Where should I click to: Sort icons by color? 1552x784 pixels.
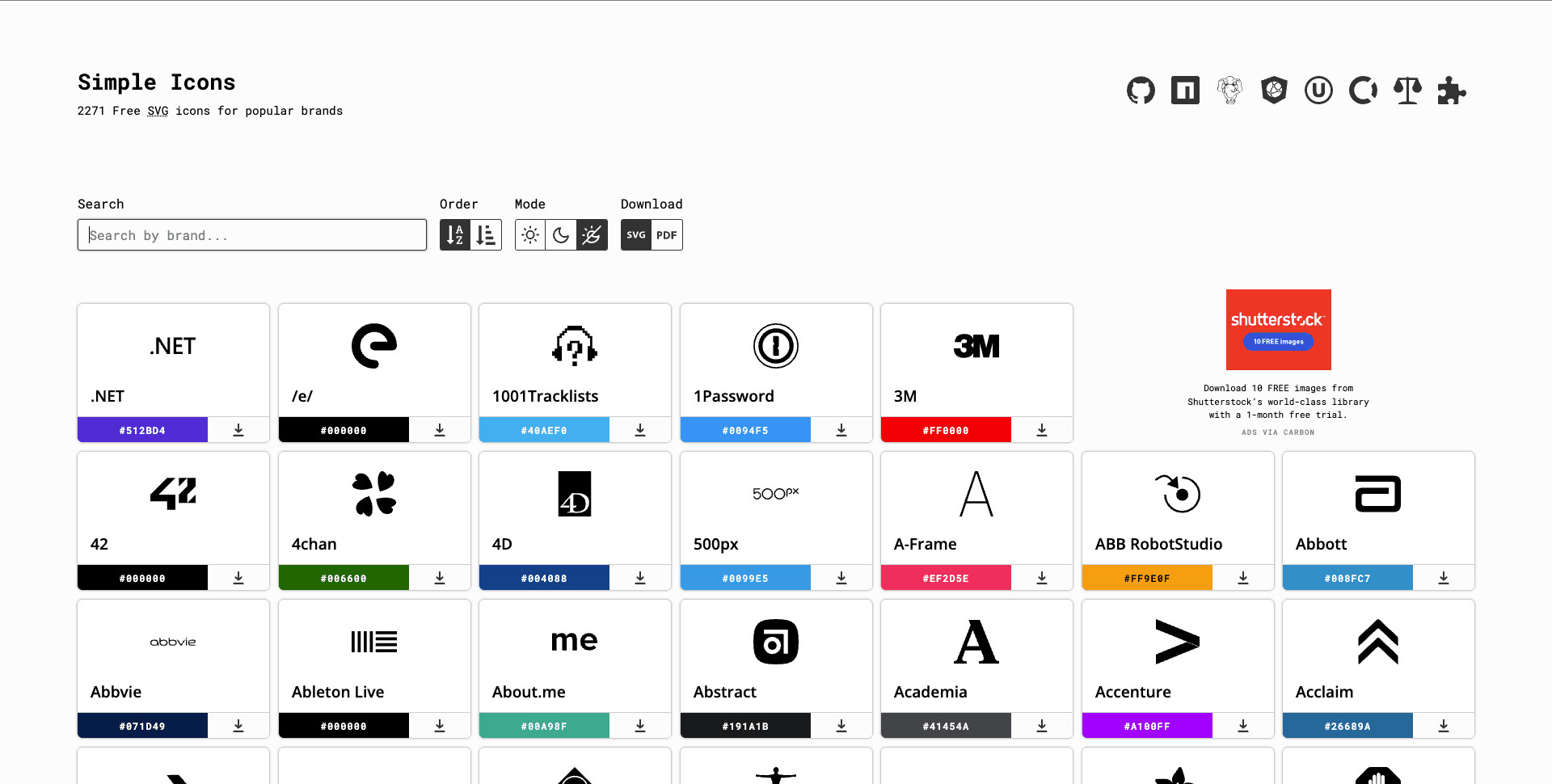tap(486, 235)
